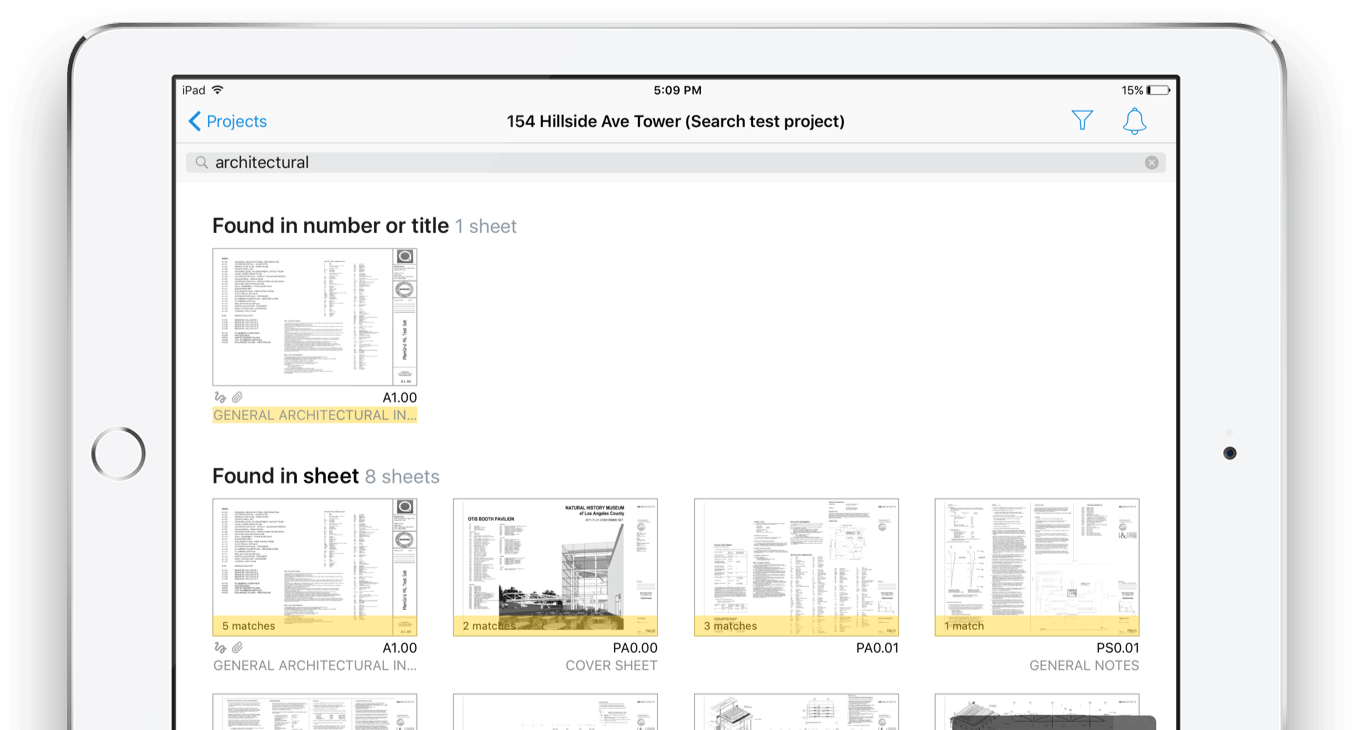Click the search field containing architectural

[x=675, y=162]
